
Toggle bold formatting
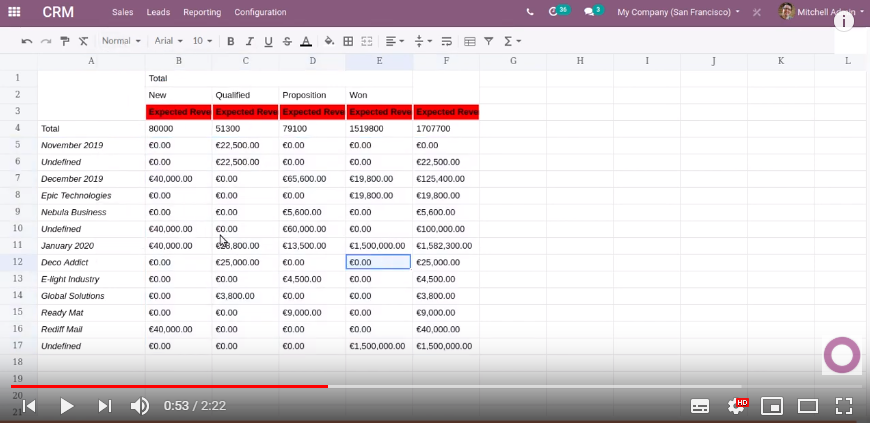click(230, 41)
